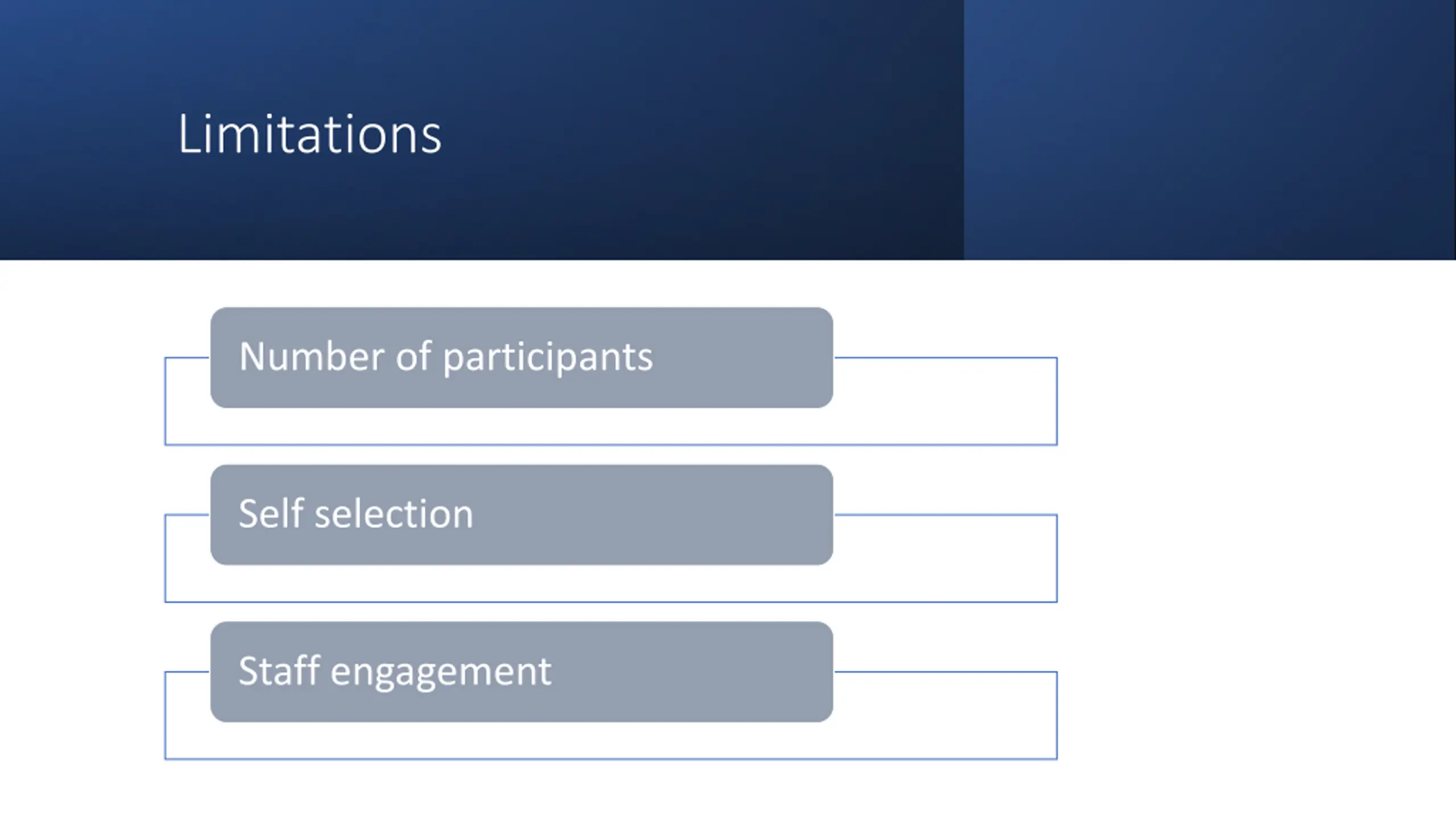Click empty outlined area right of Number of participants
The height and width of the screenshot is (819, 1456).
[944, 400]
